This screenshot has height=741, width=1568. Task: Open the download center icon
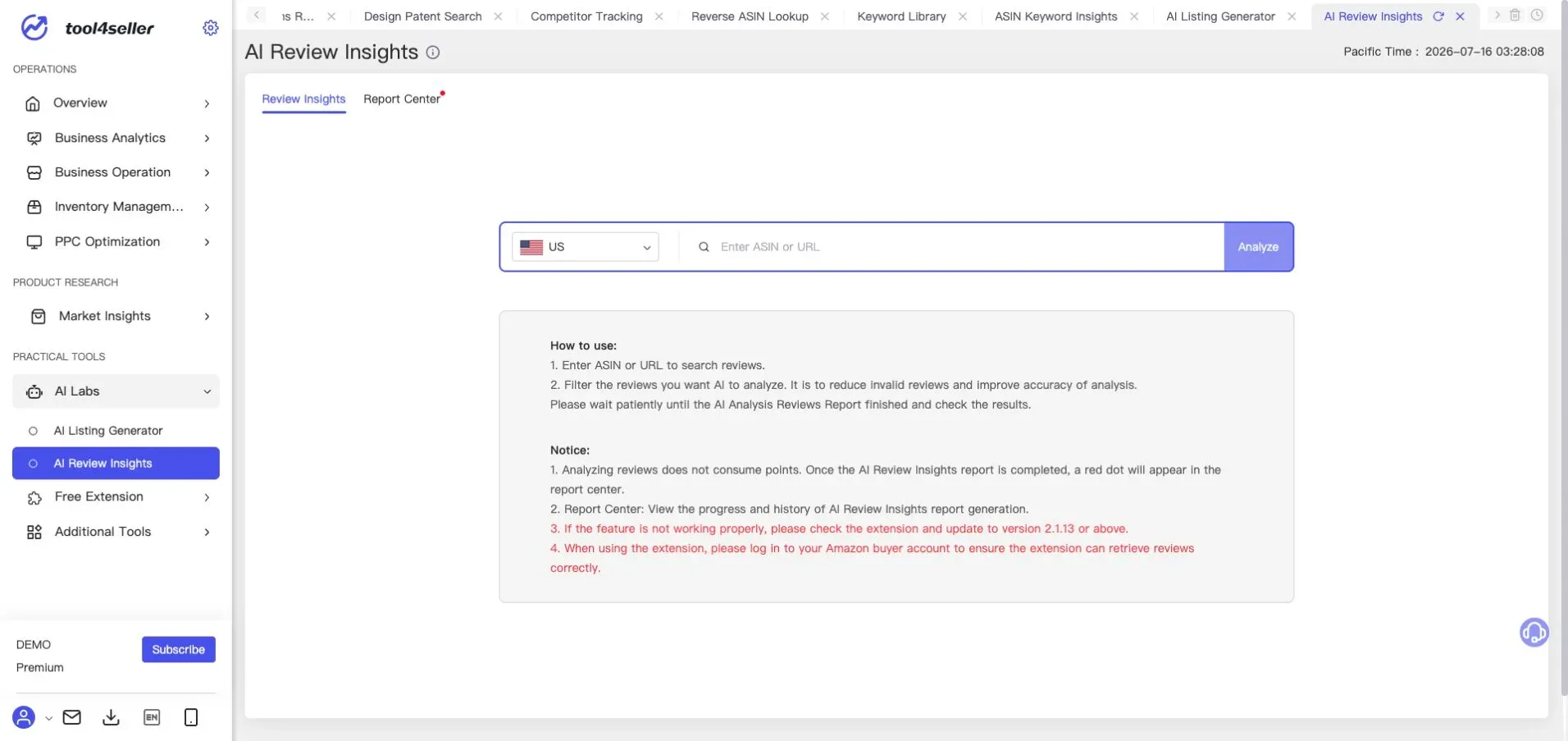pos(111,717)
